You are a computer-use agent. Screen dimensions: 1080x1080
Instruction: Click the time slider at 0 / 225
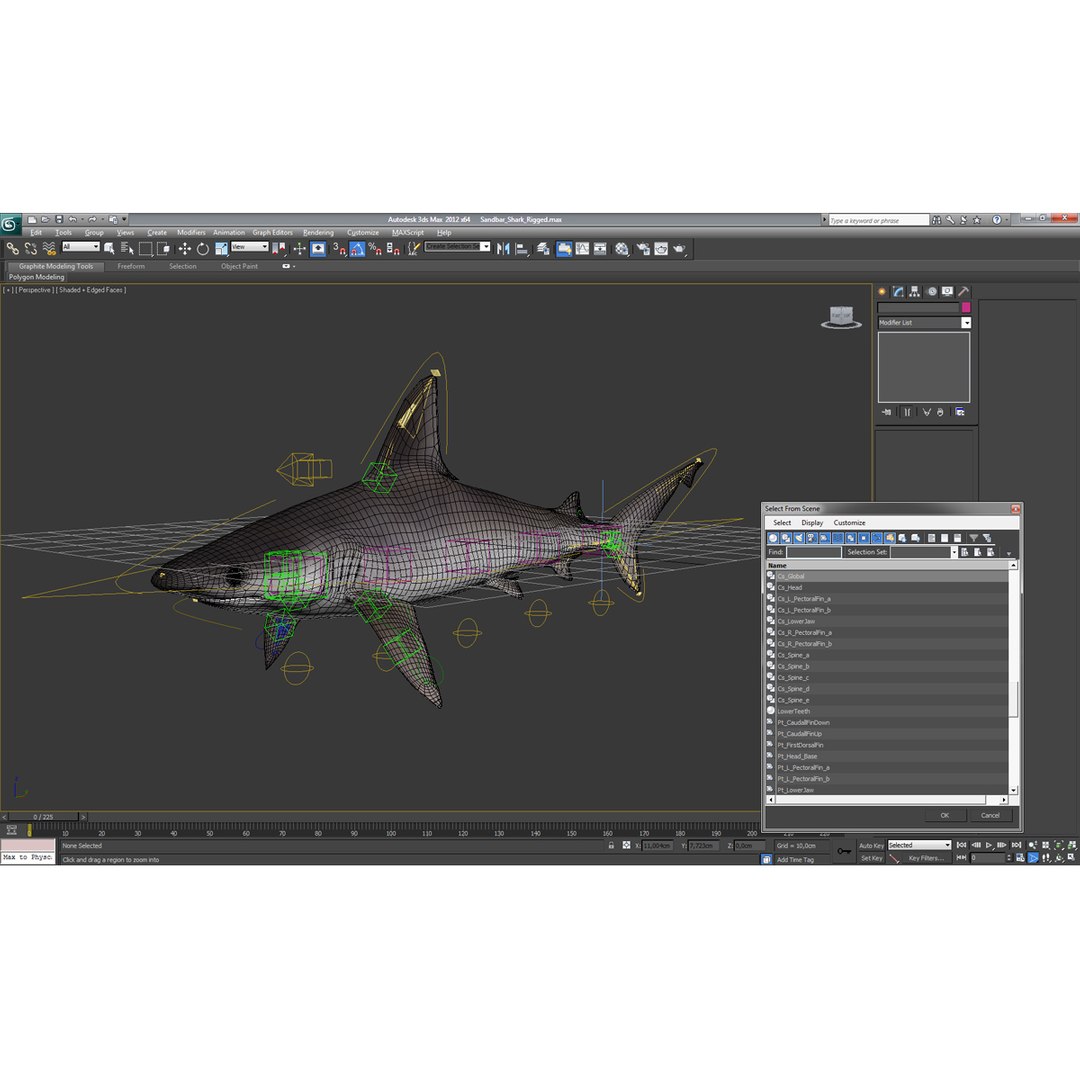(x=43, y=817)
